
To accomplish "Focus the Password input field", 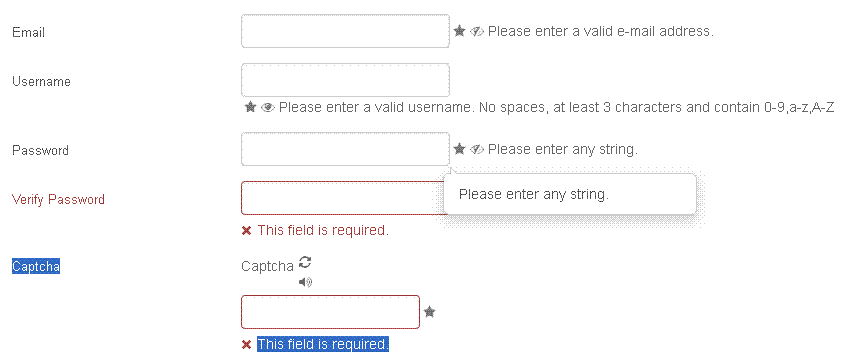I will pos(345,149).
